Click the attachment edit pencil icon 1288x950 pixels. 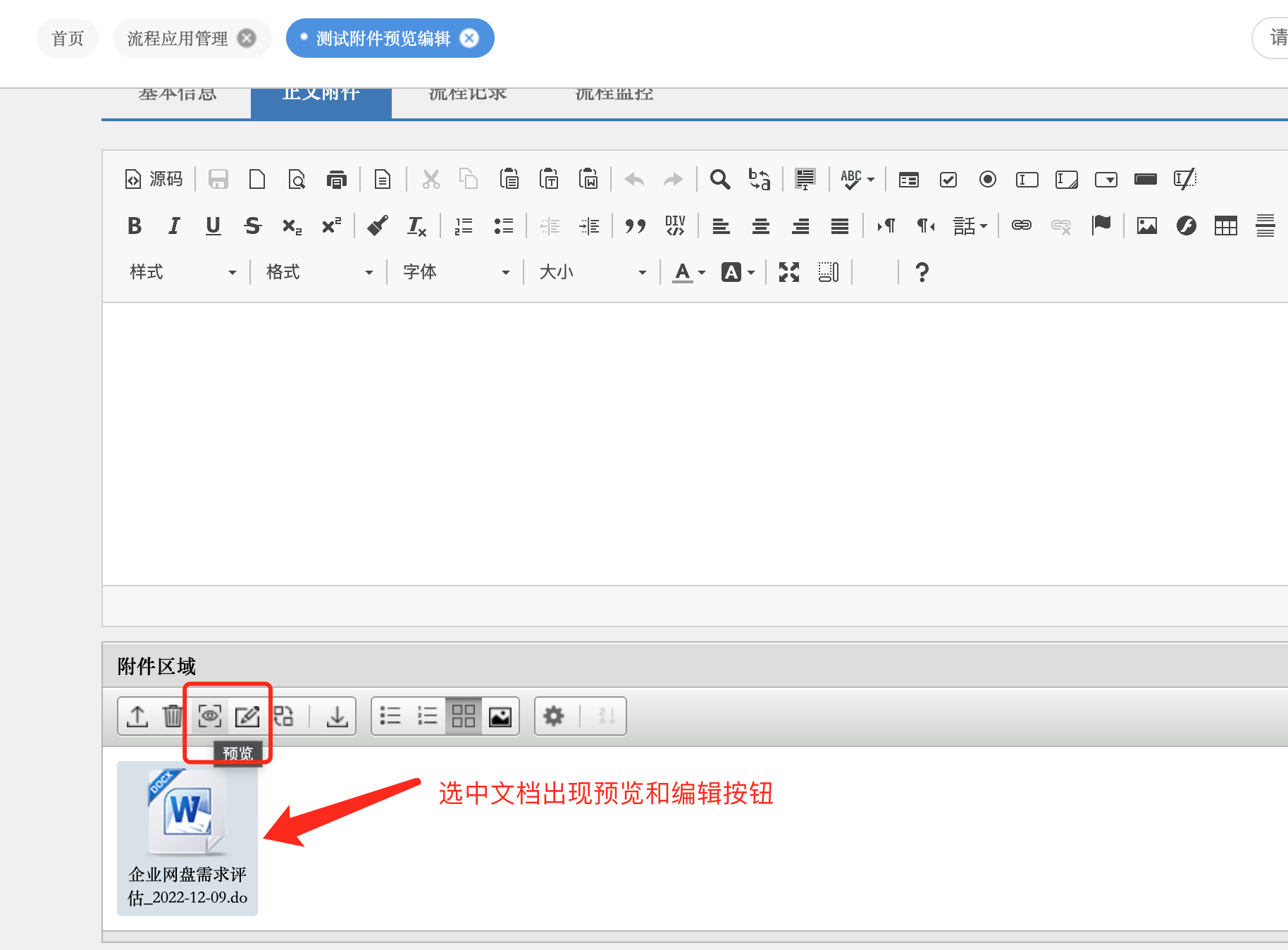(x=247, y=716)
